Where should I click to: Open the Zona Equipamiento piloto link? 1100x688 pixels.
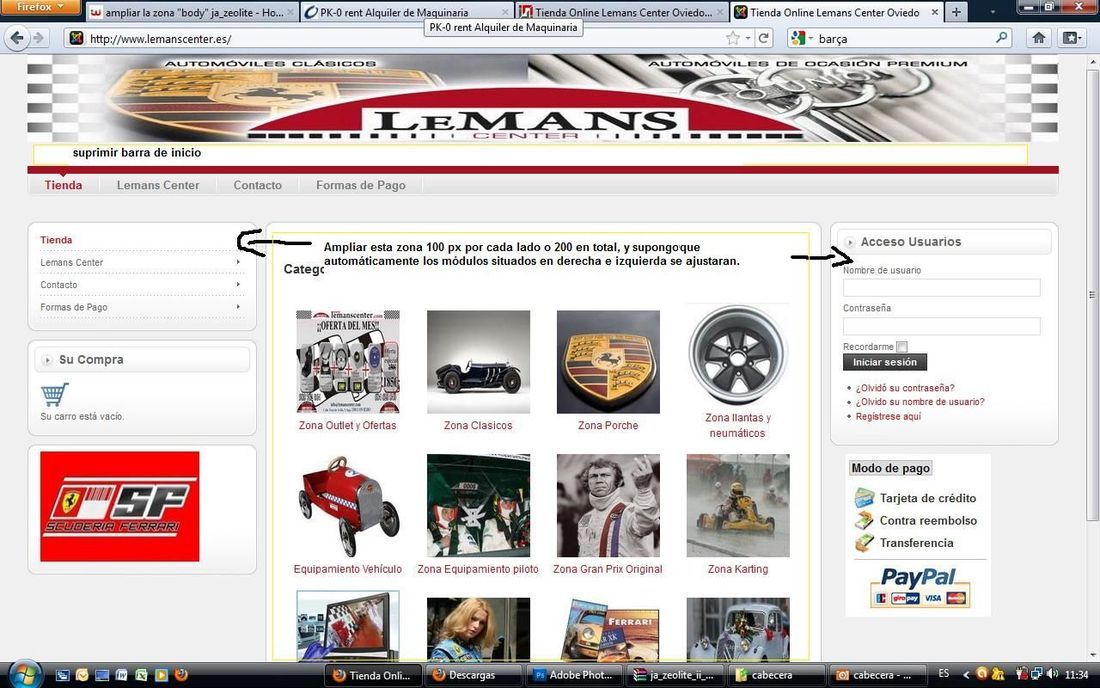point(478,569)
